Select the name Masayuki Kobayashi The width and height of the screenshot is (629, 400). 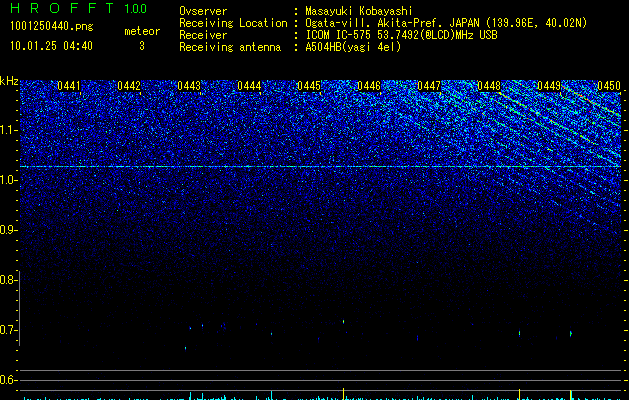(x=359, y=11)
